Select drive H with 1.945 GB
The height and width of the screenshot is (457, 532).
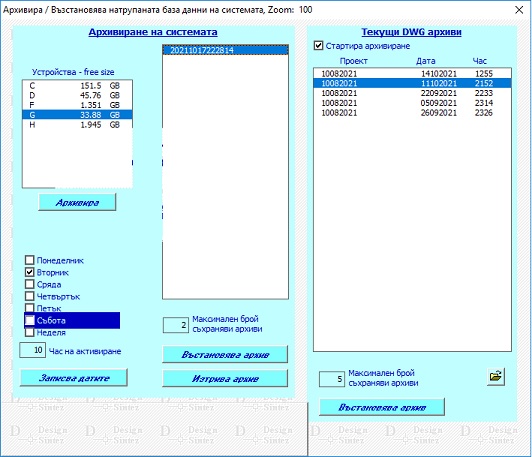tap(77, 125)
